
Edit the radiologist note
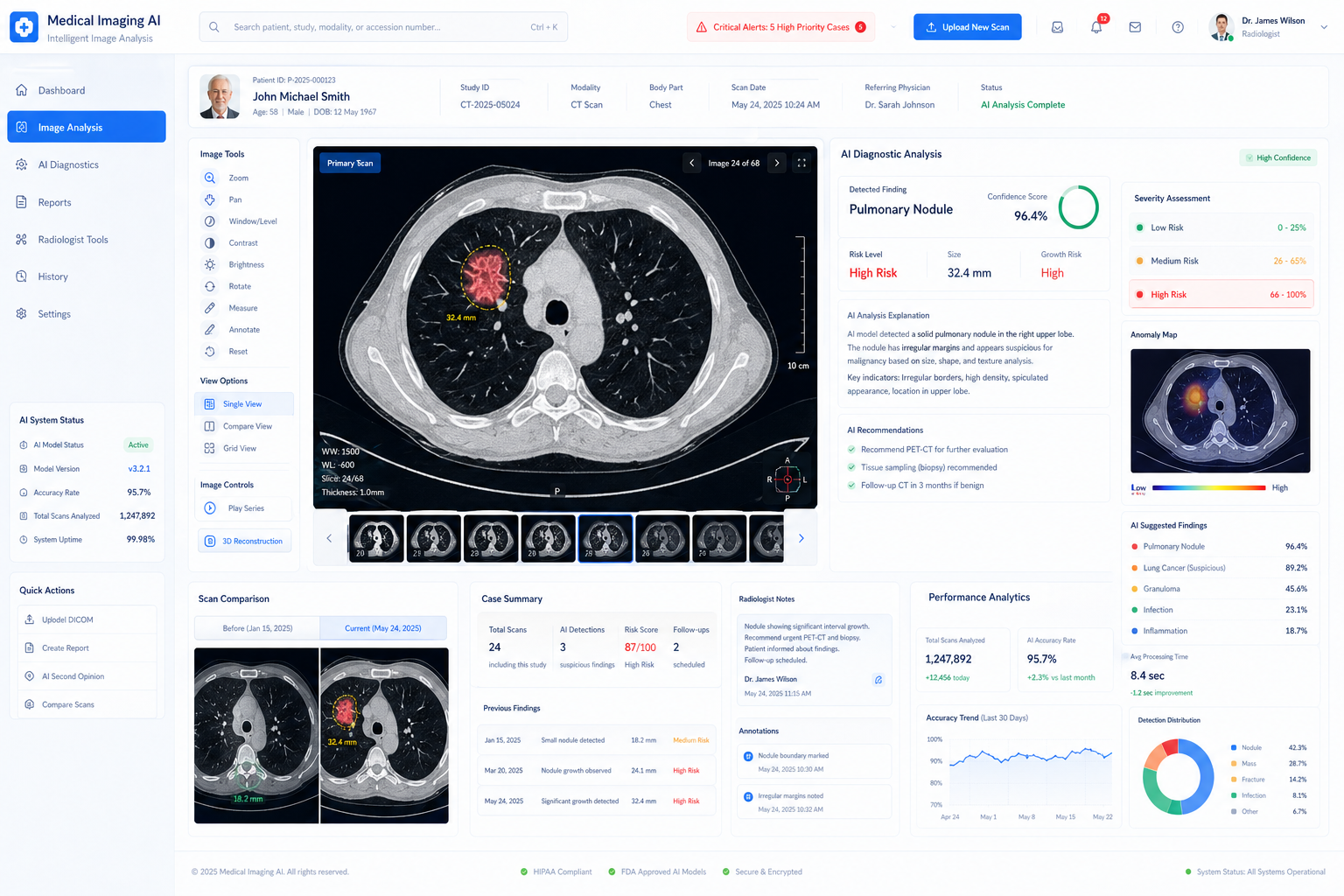click(878, 680)
